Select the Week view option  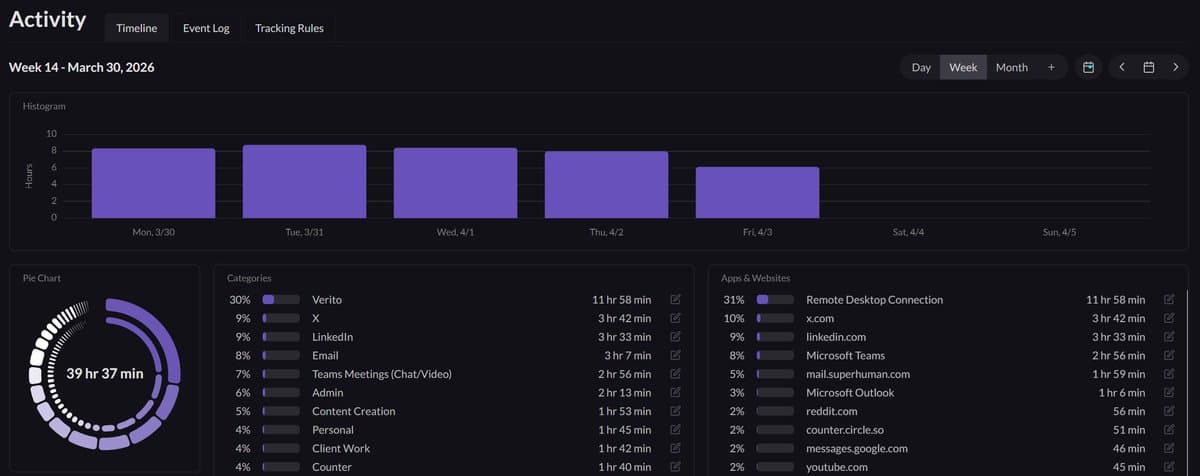click(963, 67)
